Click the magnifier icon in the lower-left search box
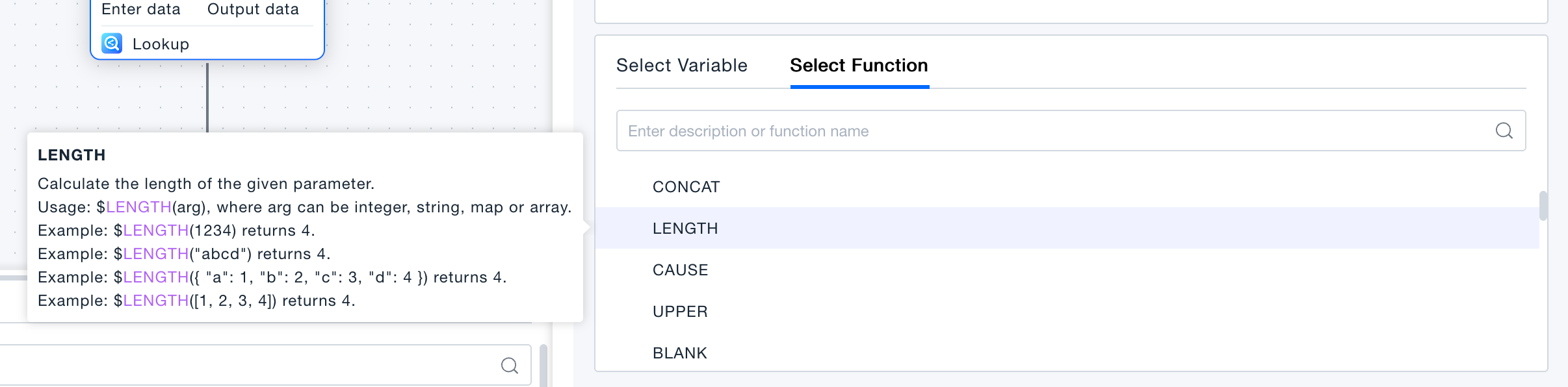Screen dimensions: 1568x387 click(509, 365)
